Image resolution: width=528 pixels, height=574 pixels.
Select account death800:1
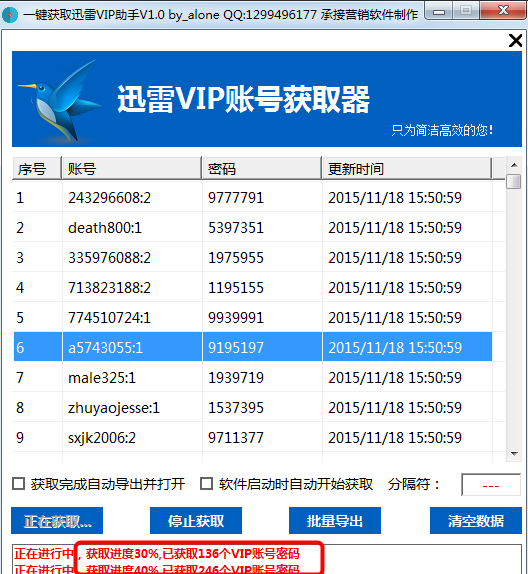pos(105,228)
